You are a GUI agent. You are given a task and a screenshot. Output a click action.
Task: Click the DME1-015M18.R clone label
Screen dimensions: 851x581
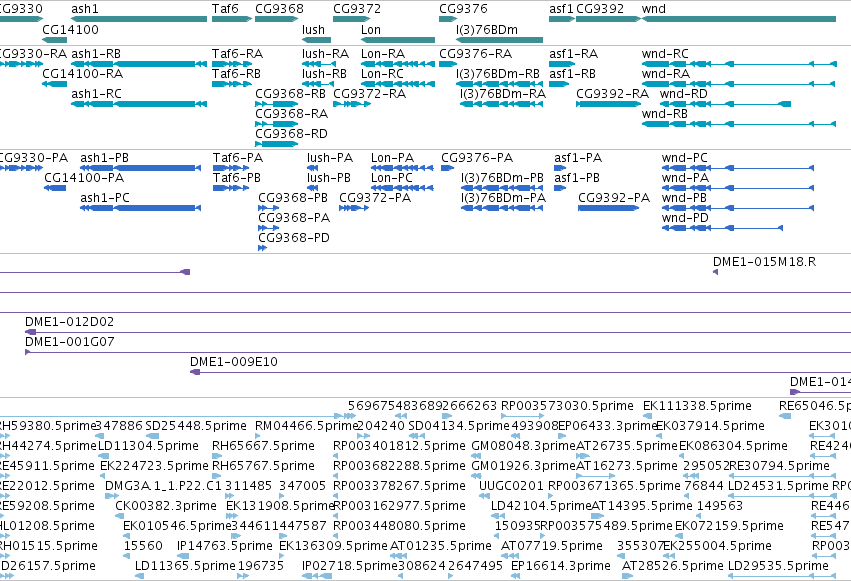[x=765, y=263]
